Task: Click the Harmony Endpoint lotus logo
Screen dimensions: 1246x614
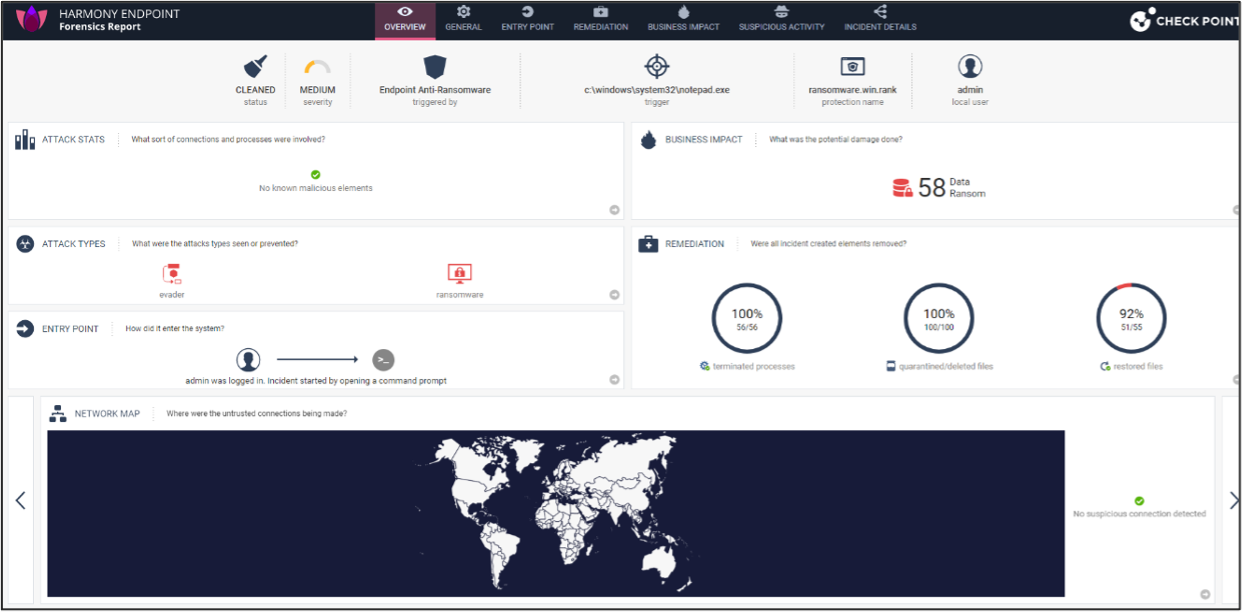Action: click(x=33, y=19)
